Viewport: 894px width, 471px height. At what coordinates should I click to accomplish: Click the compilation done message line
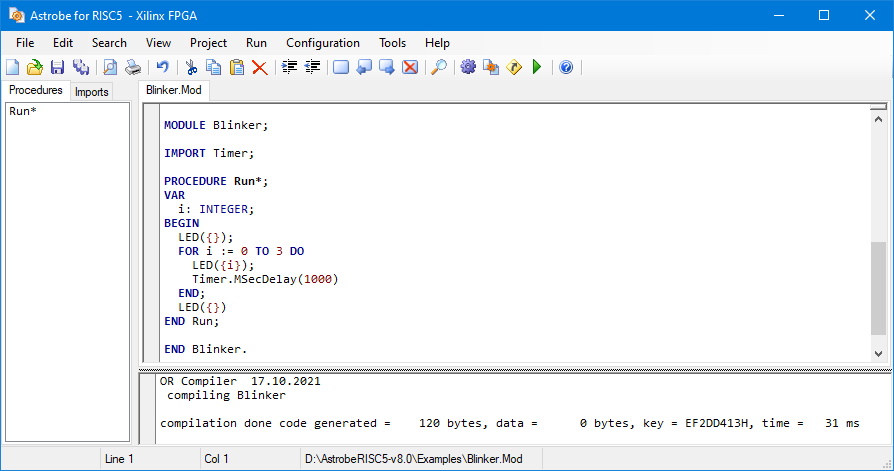510,424
